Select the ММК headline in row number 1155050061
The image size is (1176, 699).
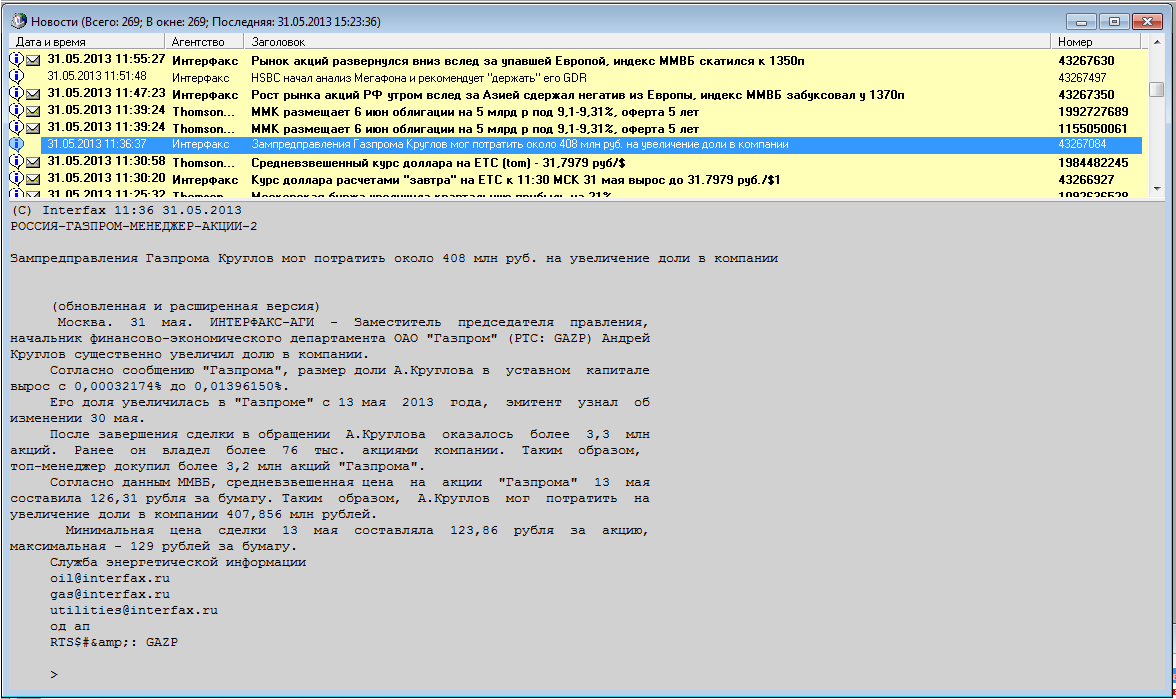coord(475,129)
